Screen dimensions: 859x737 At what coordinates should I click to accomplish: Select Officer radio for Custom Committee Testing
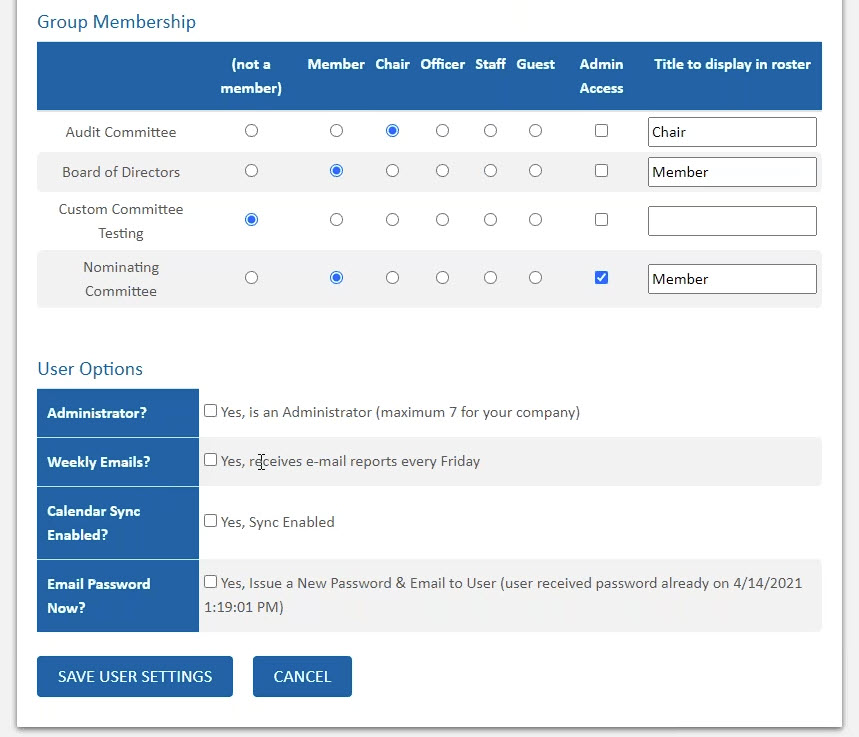click(442, 220)
